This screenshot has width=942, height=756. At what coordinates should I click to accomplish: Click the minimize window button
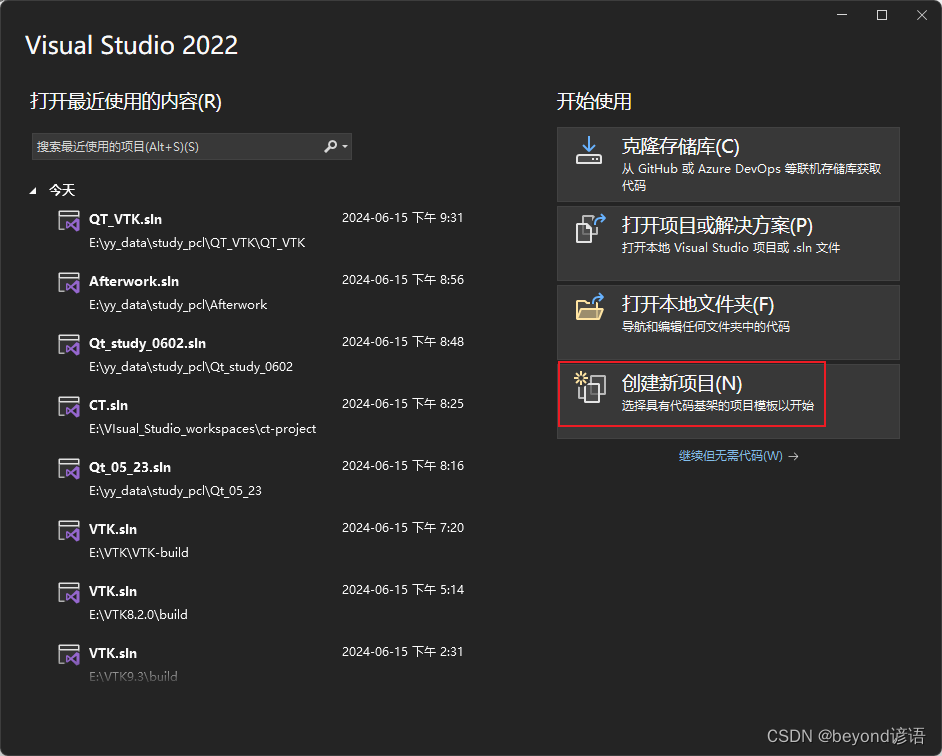pyautogui.click(x=841, y=15)
